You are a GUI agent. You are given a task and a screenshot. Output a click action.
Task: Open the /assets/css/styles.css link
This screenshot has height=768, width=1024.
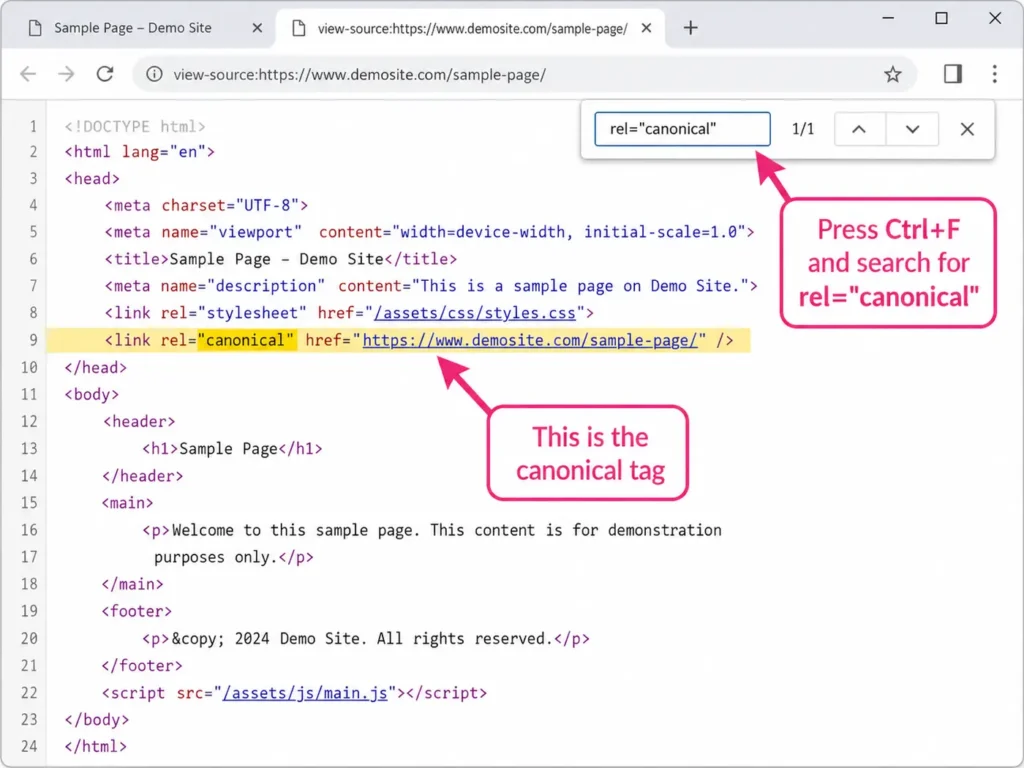pyautogui.click(x=475, y=313)
